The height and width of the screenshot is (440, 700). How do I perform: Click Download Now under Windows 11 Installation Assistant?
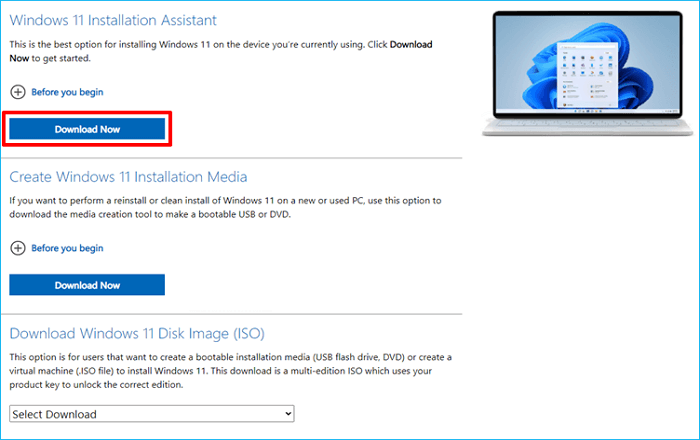(x=87, y=129)
